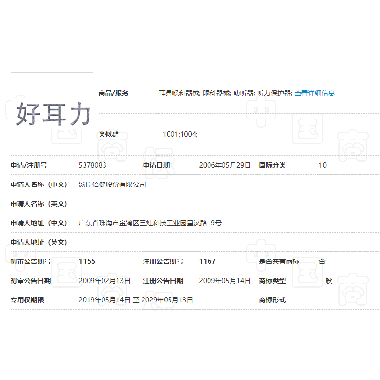Select the applicant Chinese name value
380x380 pixels.
(112, 184)
